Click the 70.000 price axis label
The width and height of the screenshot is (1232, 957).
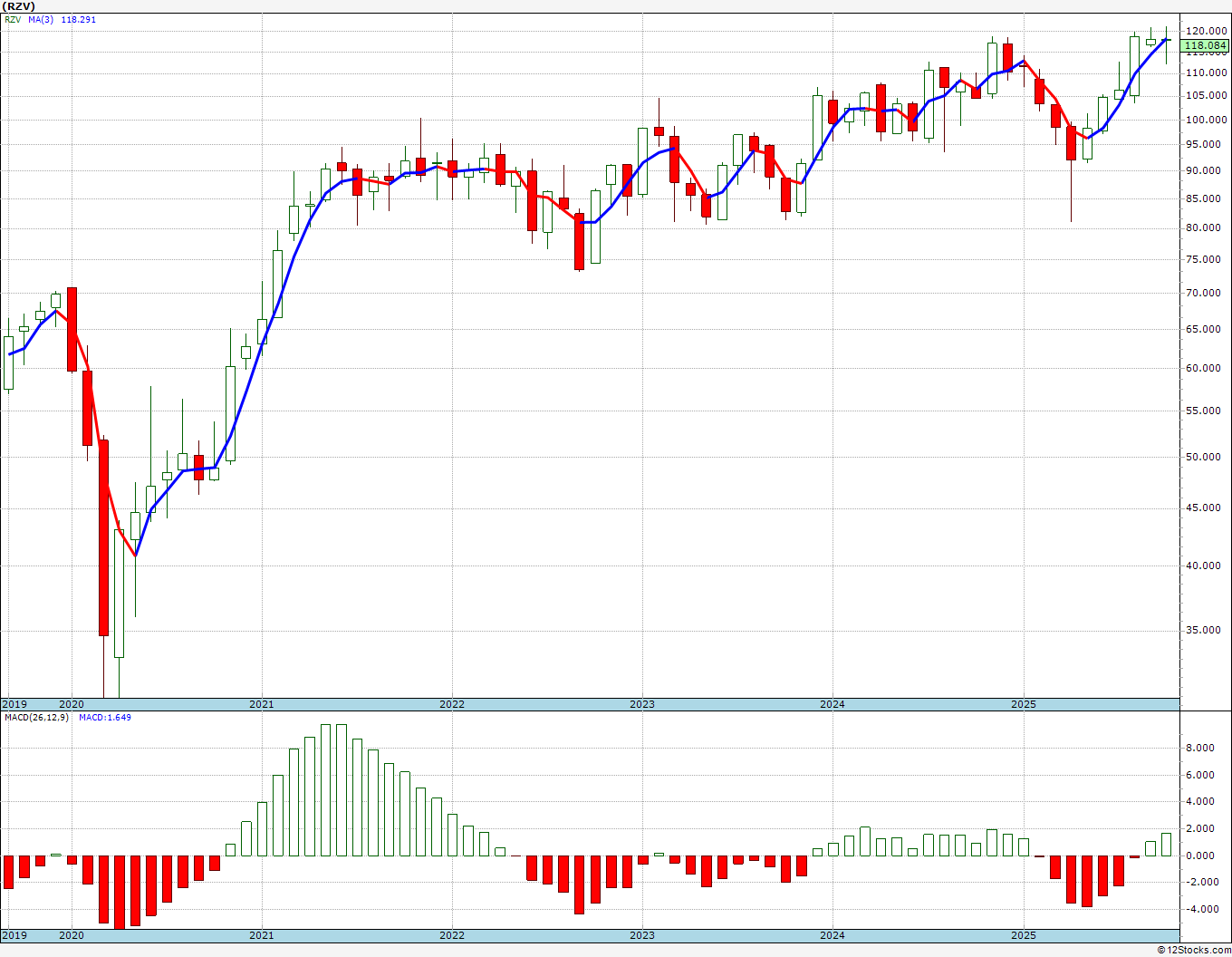point(1205,293)
